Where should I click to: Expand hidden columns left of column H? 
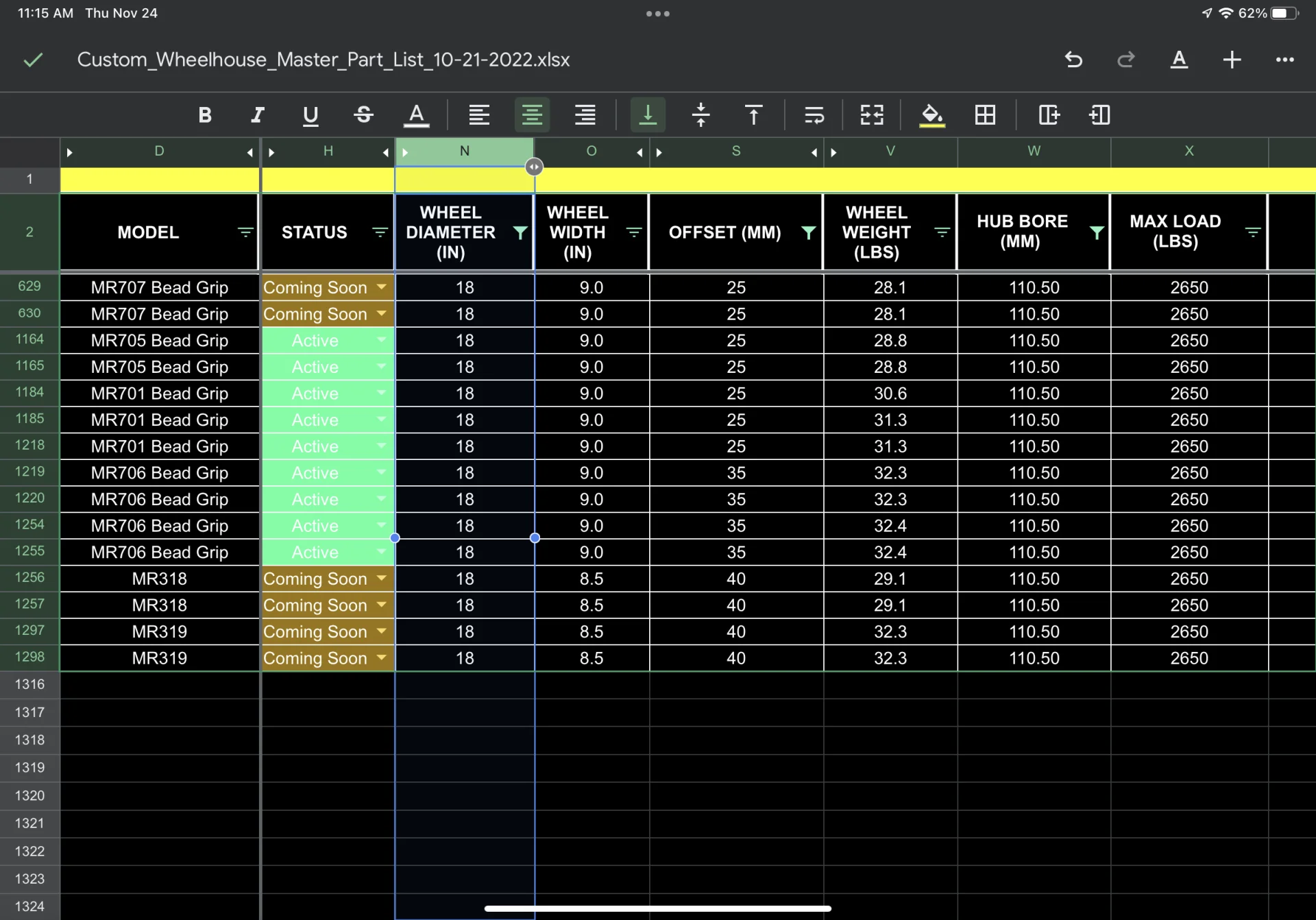pyautogui.click(x=271, y=152)
